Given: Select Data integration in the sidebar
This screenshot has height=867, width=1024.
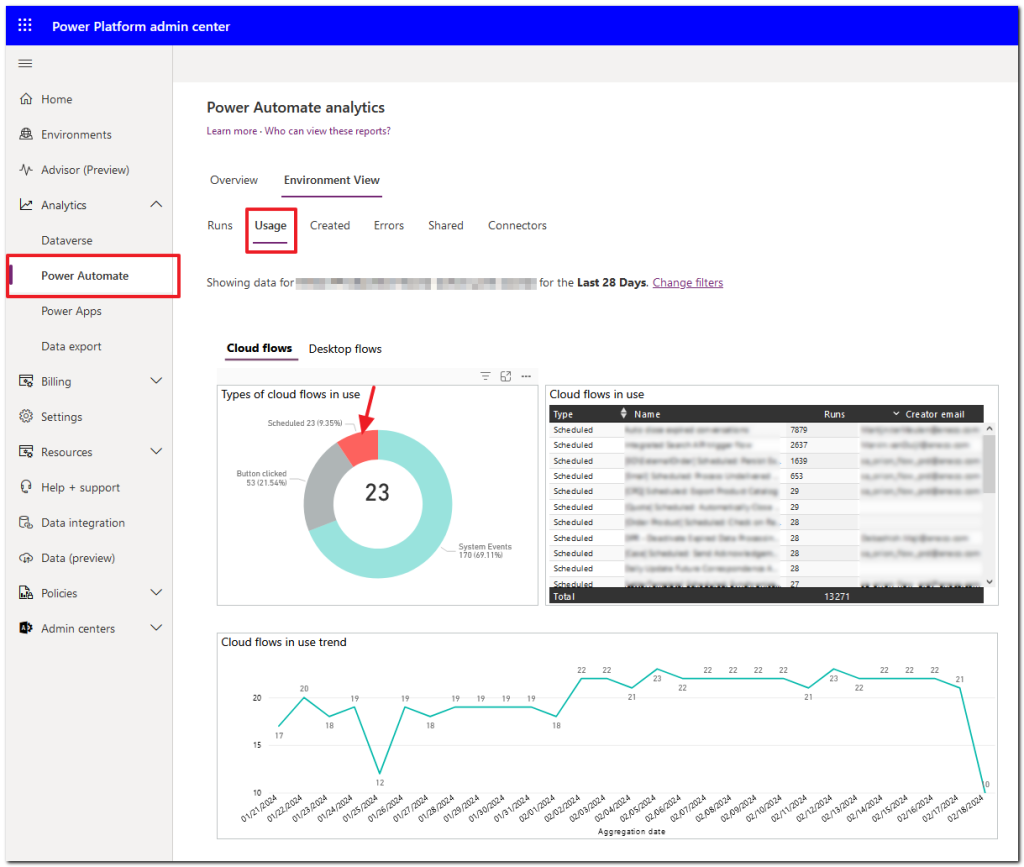Looking at the screenshot, I should pos(83,522).
